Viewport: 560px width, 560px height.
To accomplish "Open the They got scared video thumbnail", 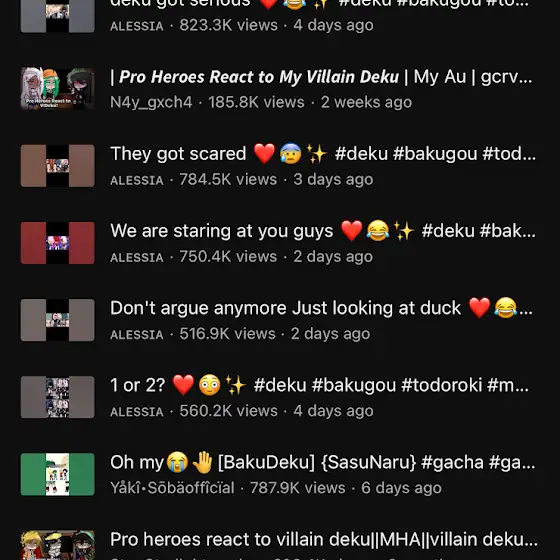I will click(58, 166).
